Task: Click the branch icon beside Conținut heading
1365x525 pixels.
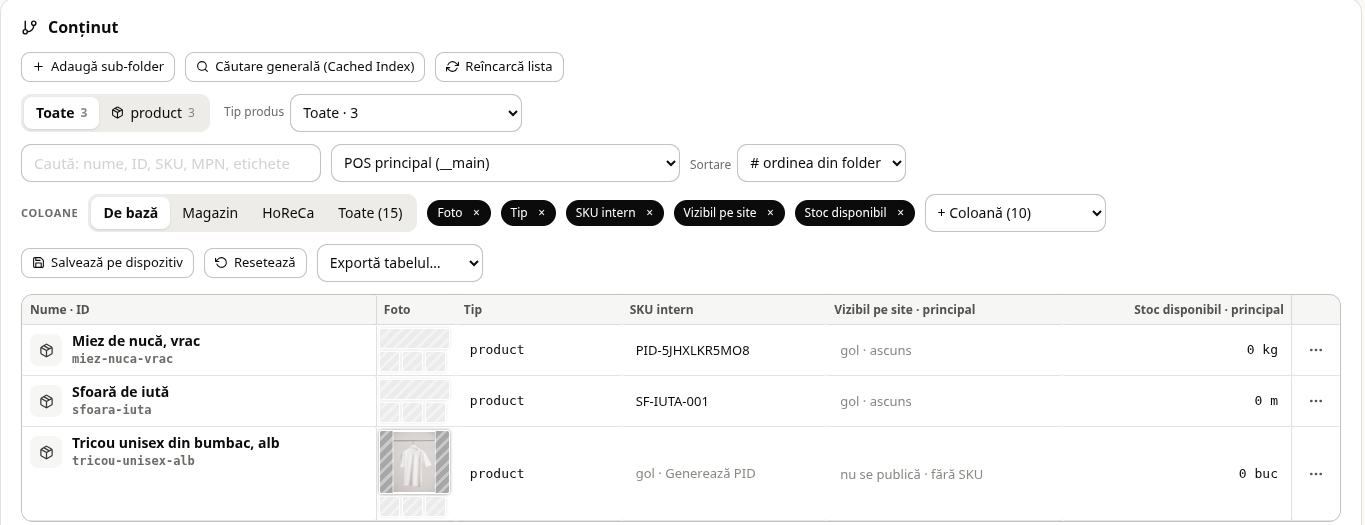Action: [x=30, y=28]
